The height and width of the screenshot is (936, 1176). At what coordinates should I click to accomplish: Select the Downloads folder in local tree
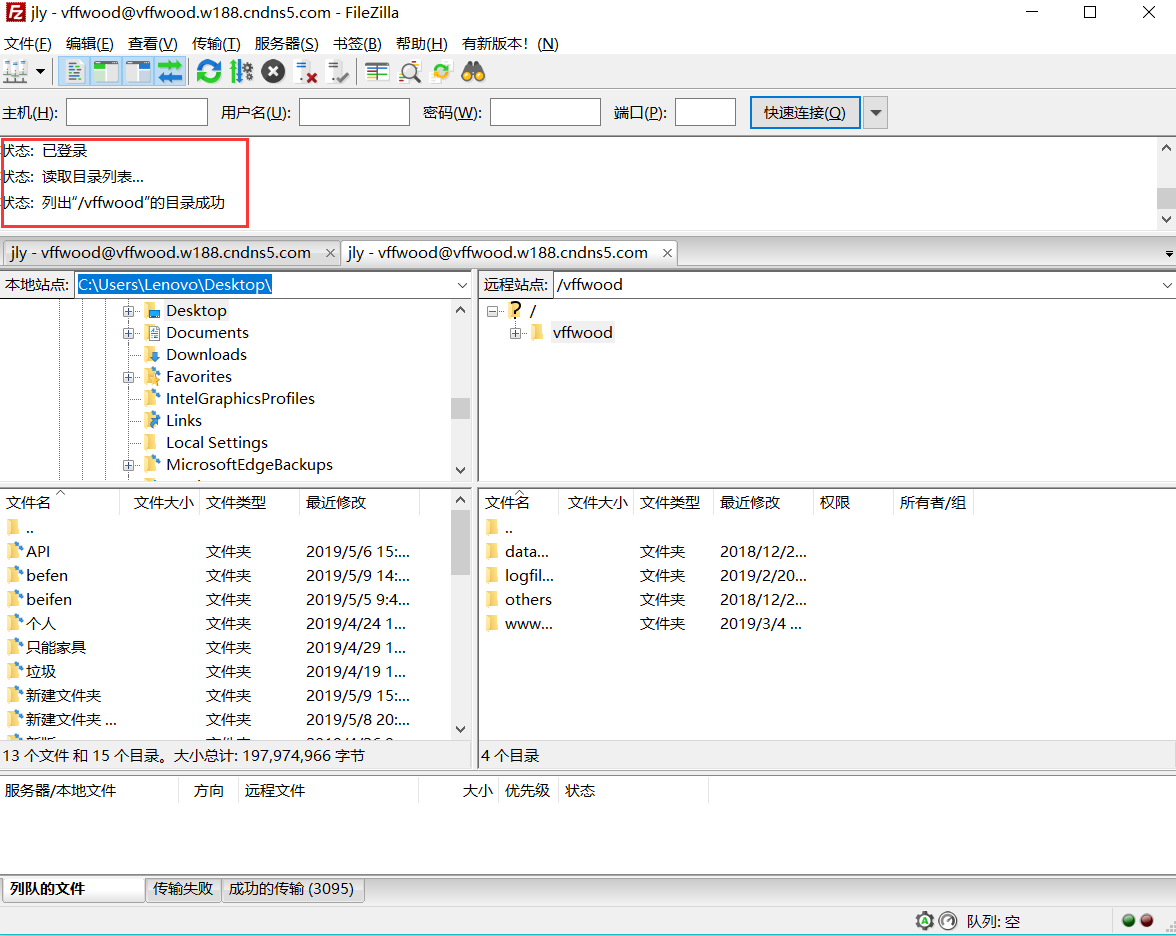click(206, 355)
